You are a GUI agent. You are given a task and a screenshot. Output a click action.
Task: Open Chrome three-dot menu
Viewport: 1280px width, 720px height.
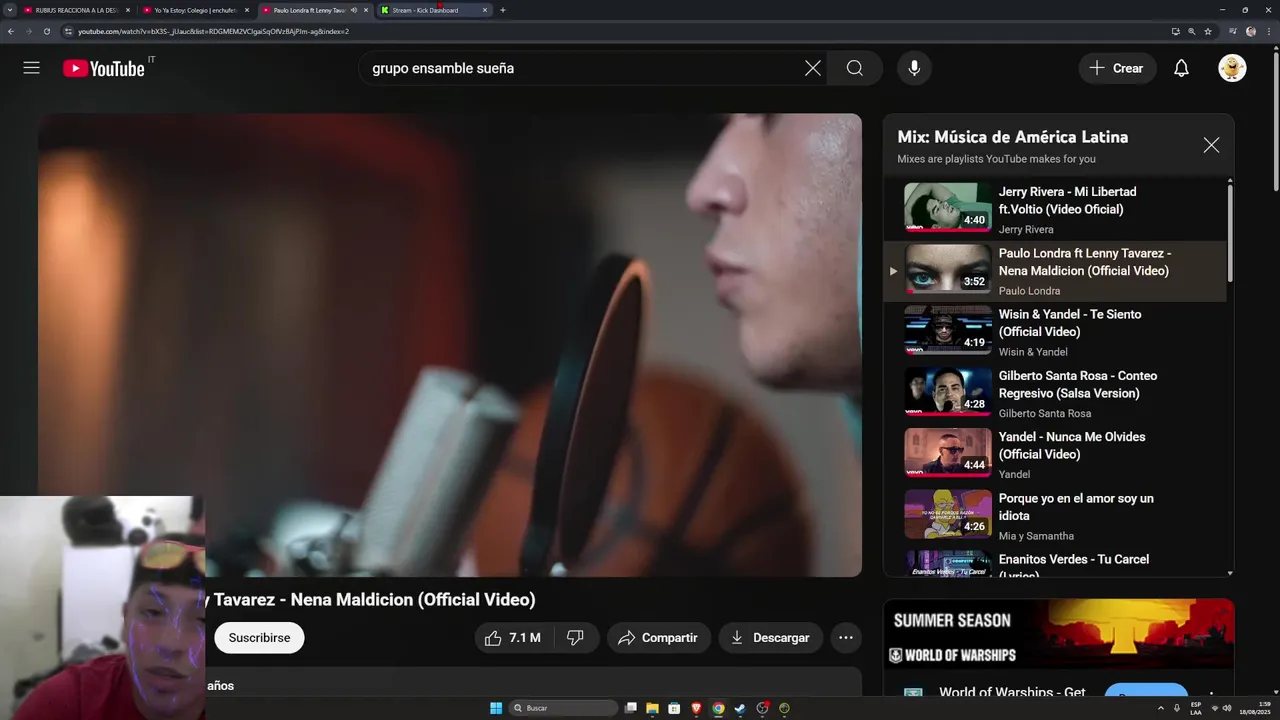click(1267, 31)
